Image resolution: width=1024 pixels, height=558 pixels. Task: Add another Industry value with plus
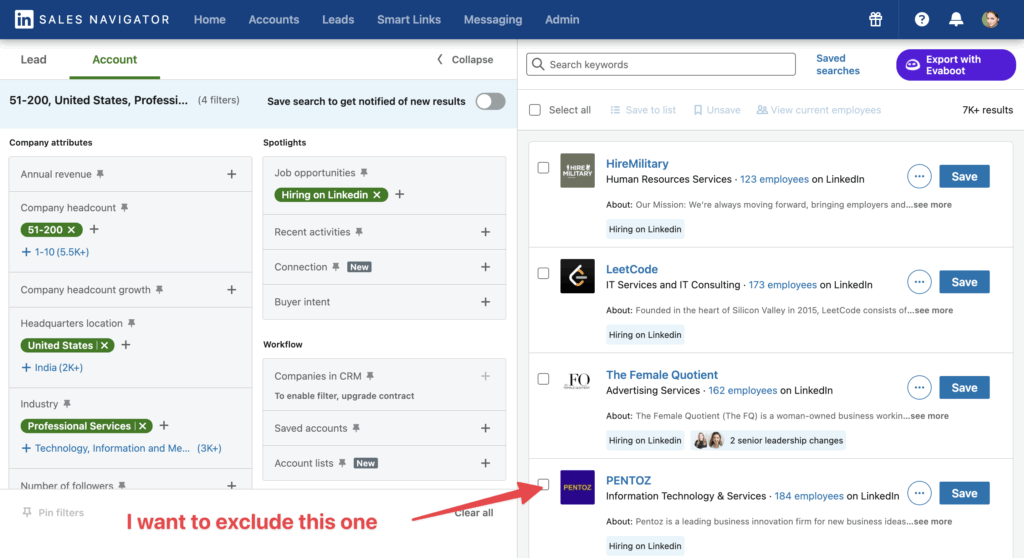click(x=164, y=425)
